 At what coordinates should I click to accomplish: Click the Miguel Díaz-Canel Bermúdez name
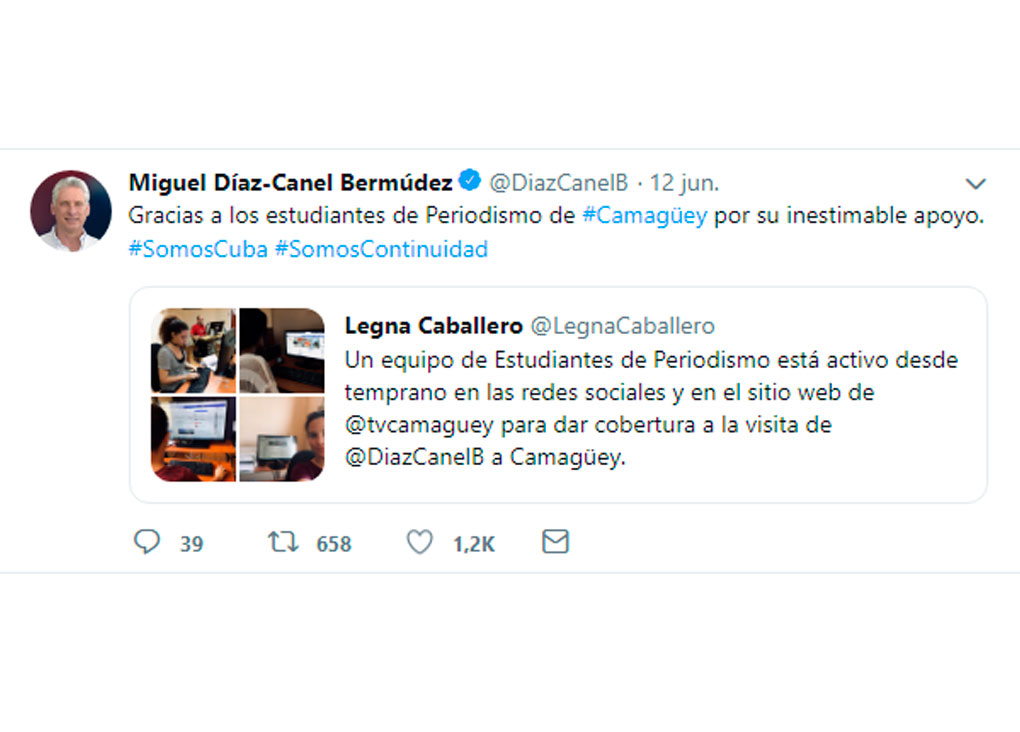[291, 183]
